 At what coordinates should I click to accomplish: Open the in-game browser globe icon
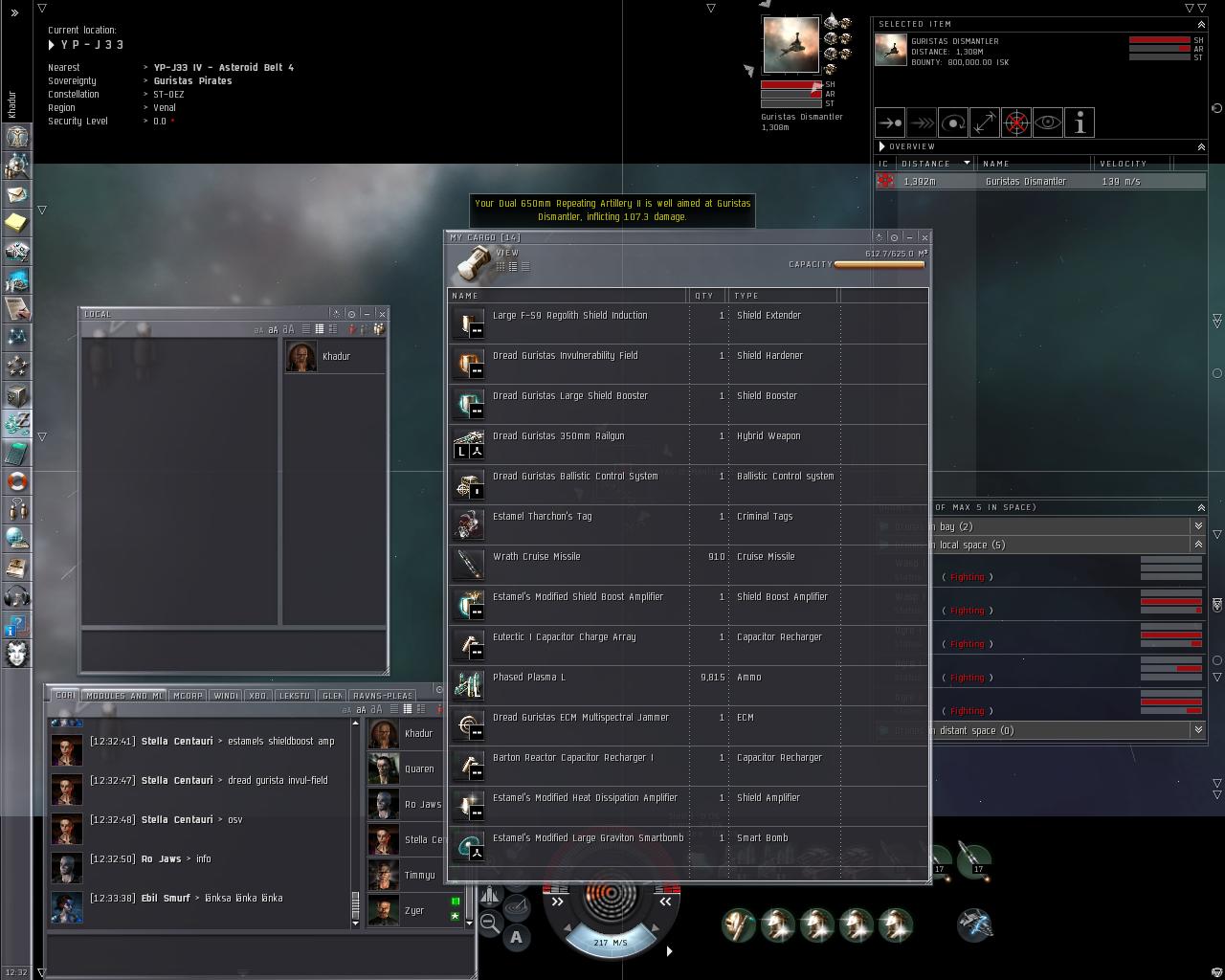(x=17, y=538)
